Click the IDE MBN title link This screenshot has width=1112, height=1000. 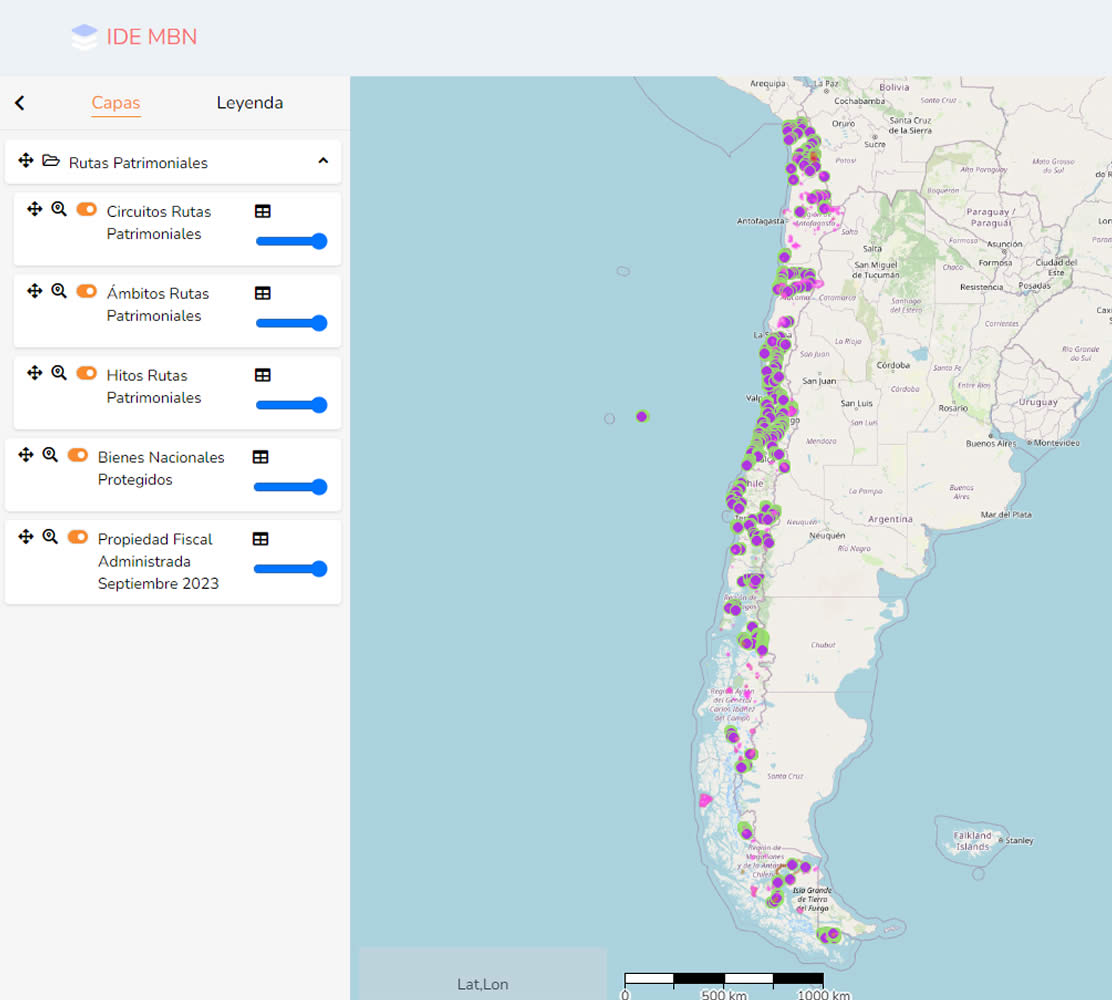(152, 37)
